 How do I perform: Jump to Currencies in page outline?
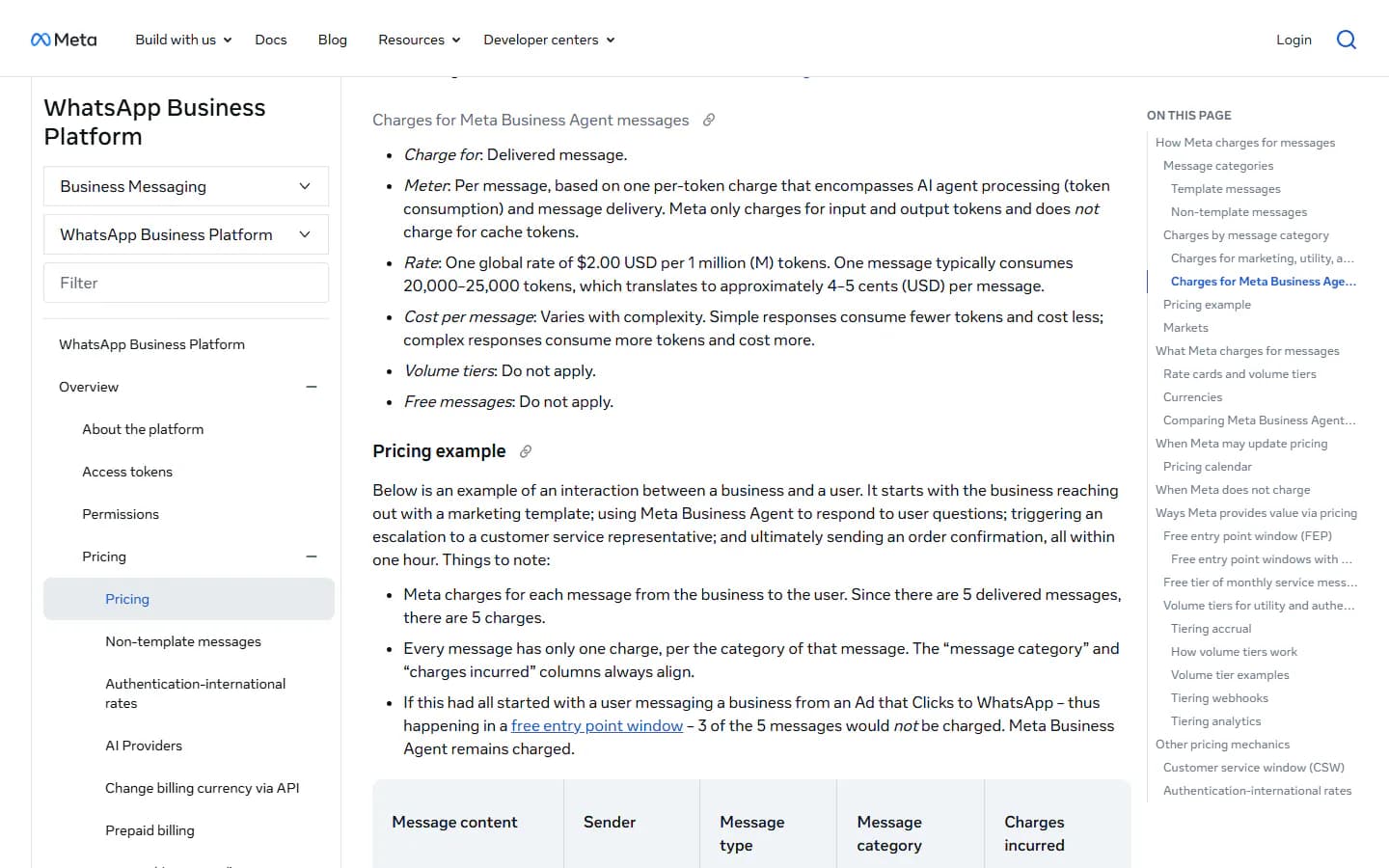coord(1192,397)
